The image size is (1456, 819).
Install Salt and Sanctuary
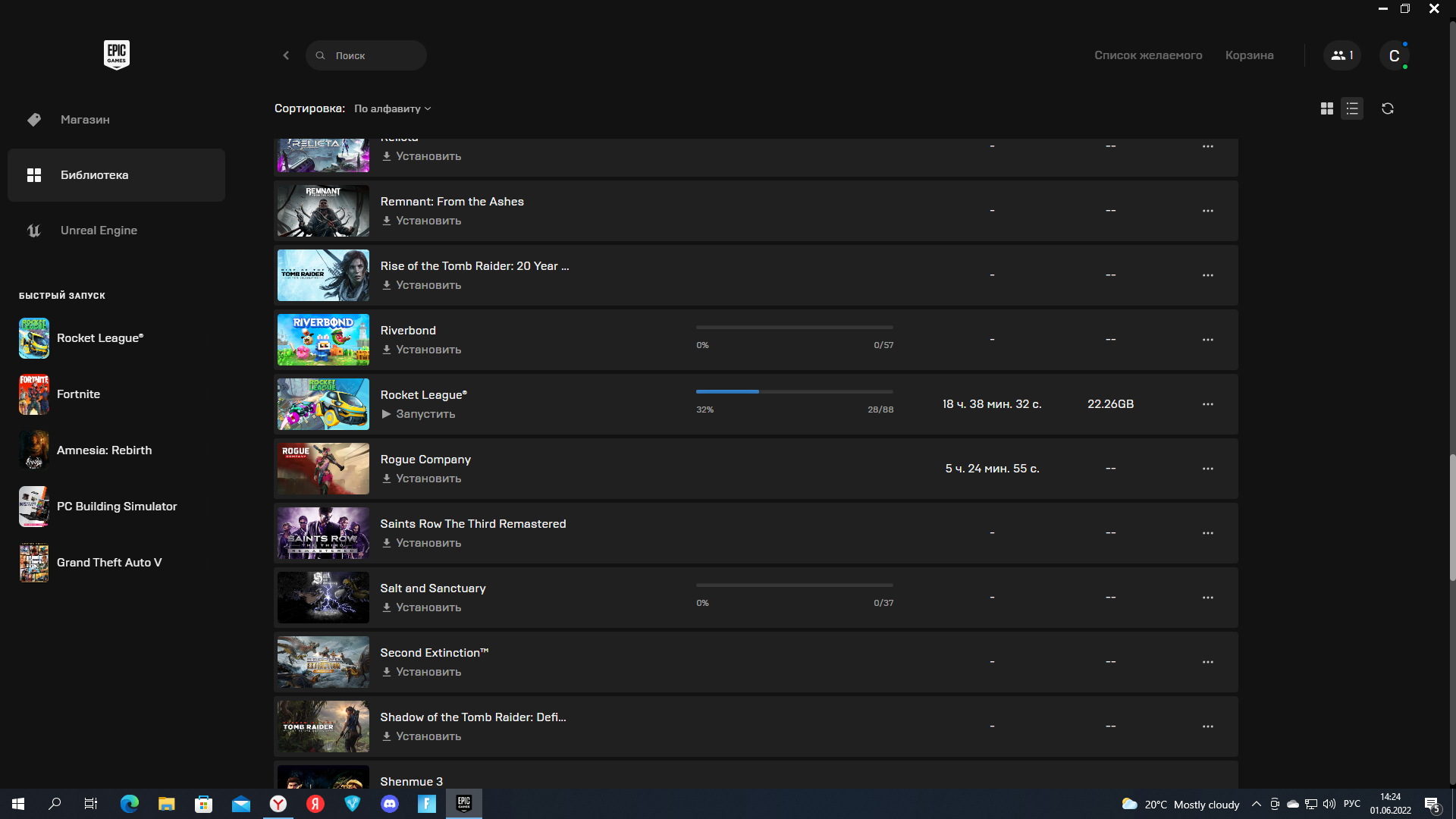[422, 607]
